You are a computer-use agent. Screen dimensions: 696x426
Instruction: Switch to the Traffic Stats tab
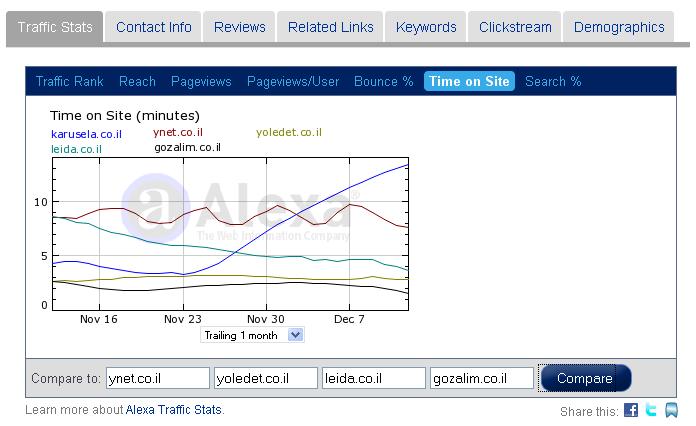tap(55, 27)
